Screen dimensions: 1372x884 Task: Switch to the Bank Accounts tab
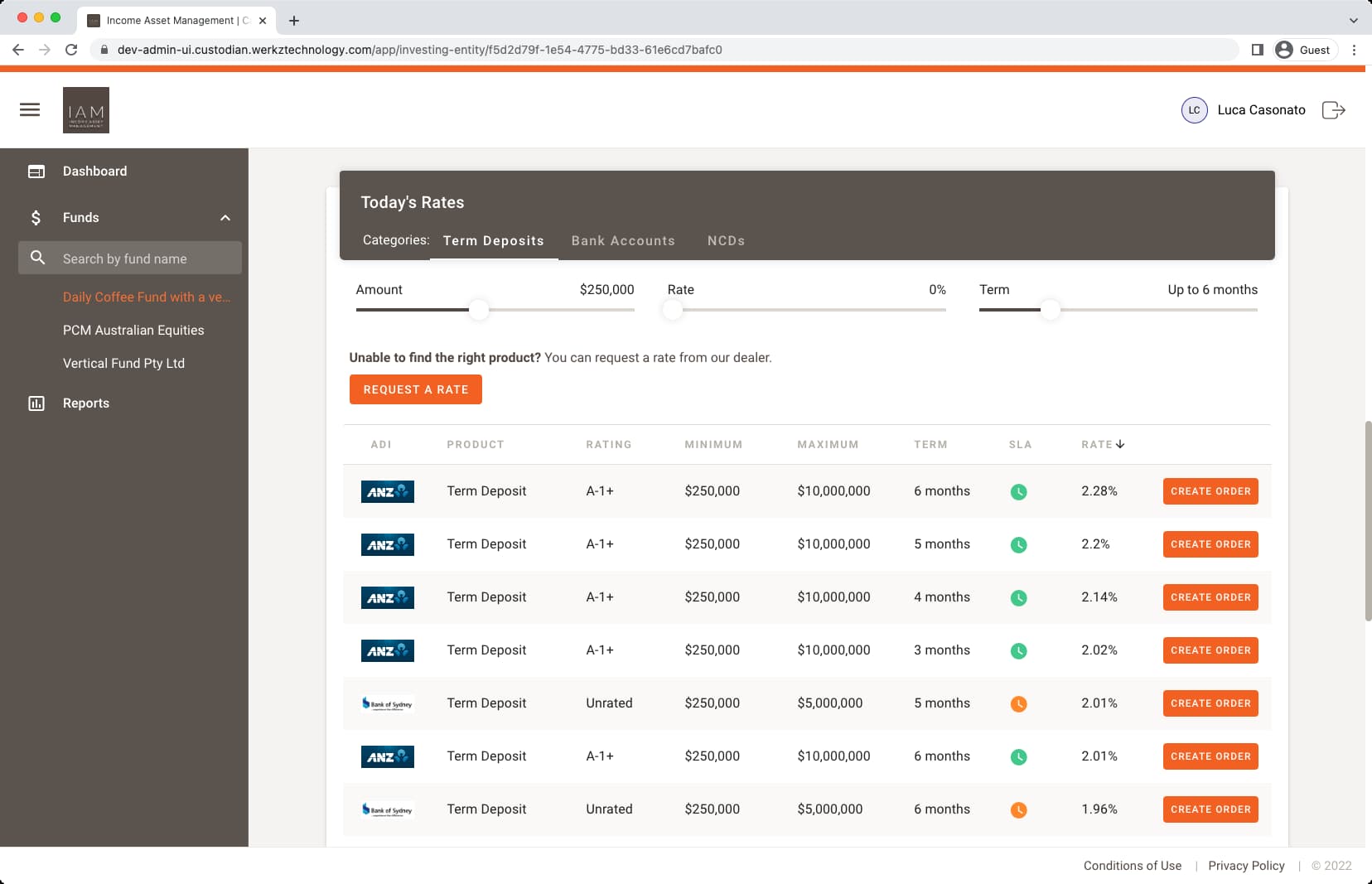click(x=623, y=240)
